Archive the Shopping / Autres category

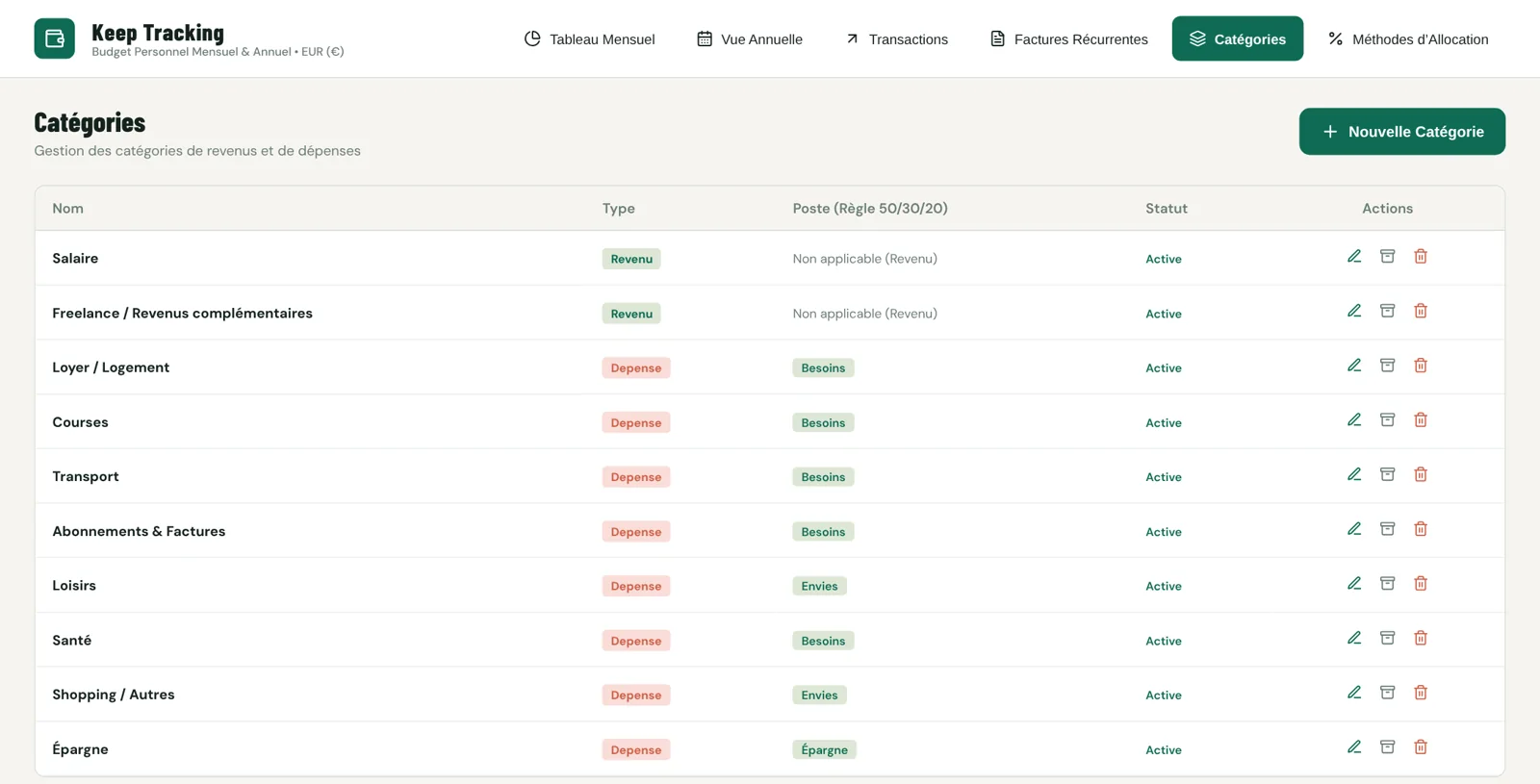(x=1387, y=693)
